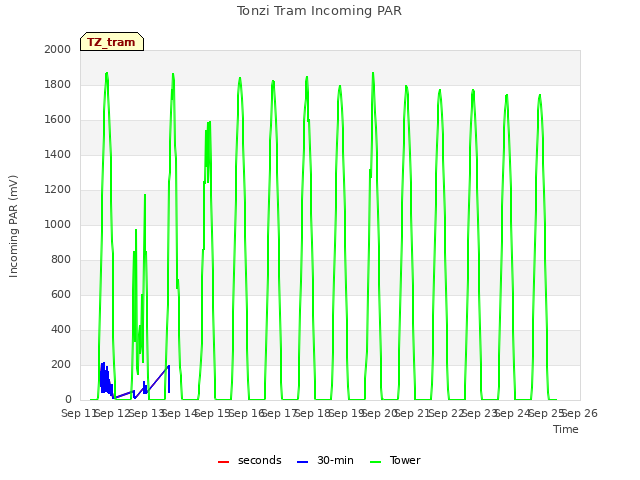Click the Sep 26 x-axis tick label
640x480 pixels.
(580, 413)
